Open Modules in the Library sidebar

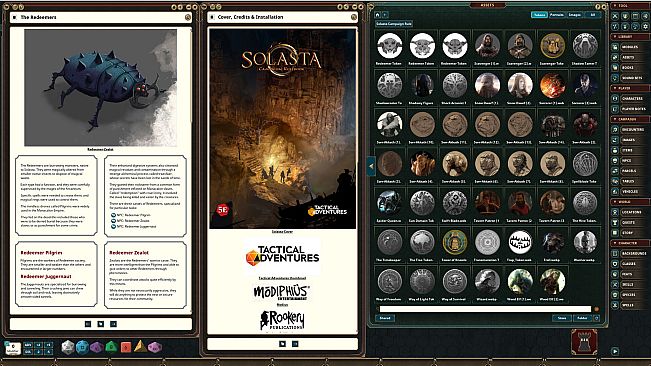[x=629, y=47]
